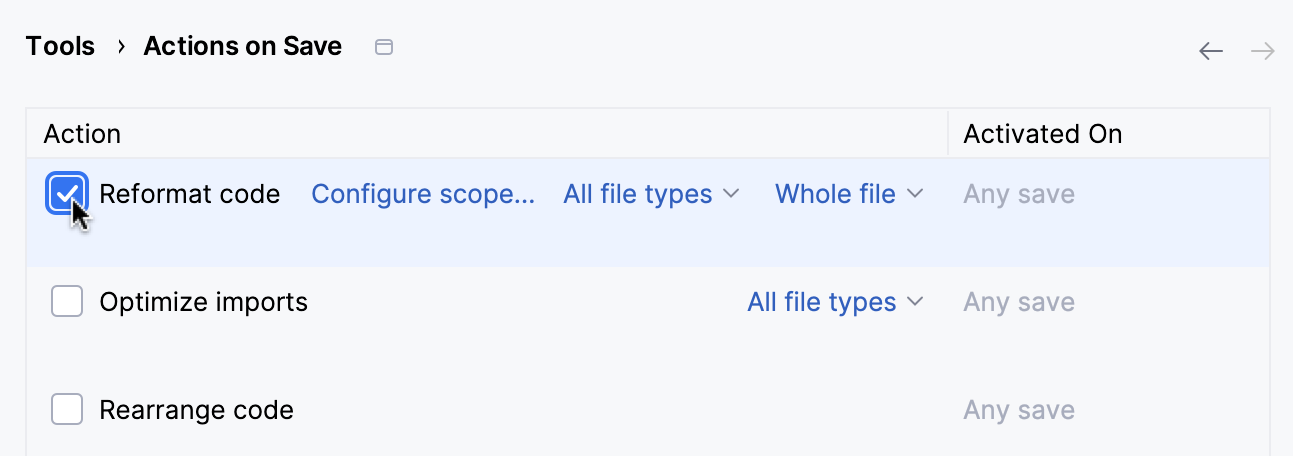This screenshot has height=456, width=1293.
Task: Click Any save in Optimize imports row
Action: (x=1019, y=302)
